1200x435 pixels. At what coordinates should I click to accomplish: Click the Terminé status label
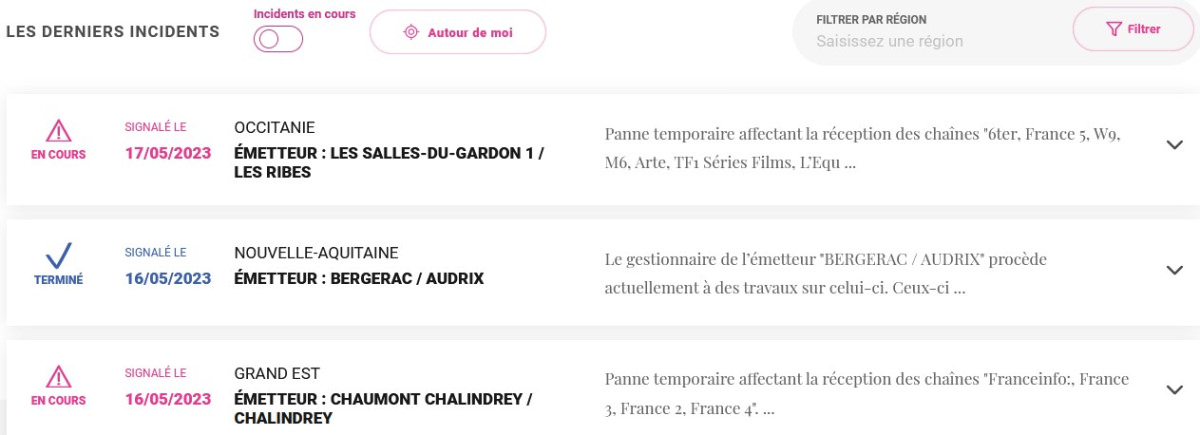59,280
